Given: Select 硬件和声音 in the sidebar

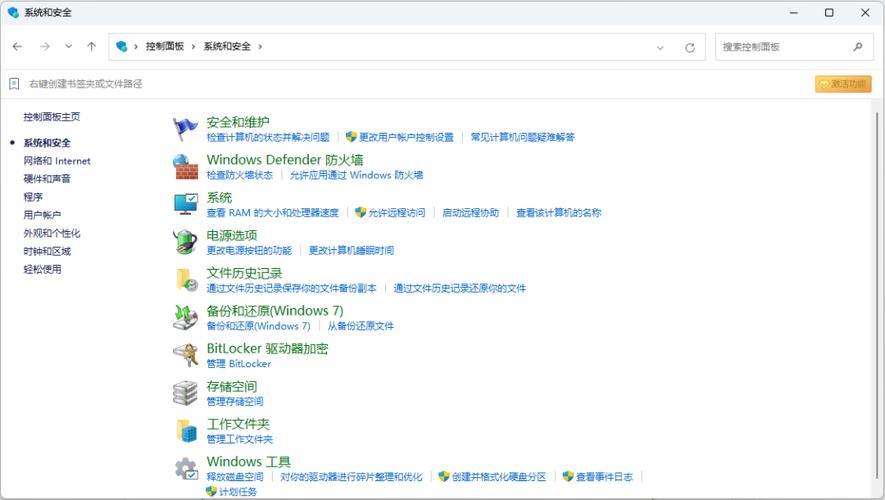Looking at the screenshot, I should [x=47, y=179].
